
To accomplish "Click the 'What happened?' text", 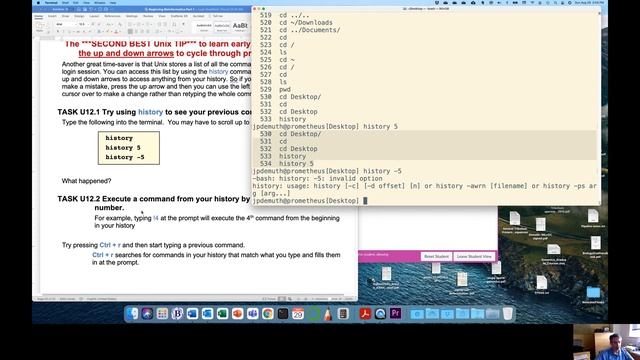I will (x=87, y=181).
